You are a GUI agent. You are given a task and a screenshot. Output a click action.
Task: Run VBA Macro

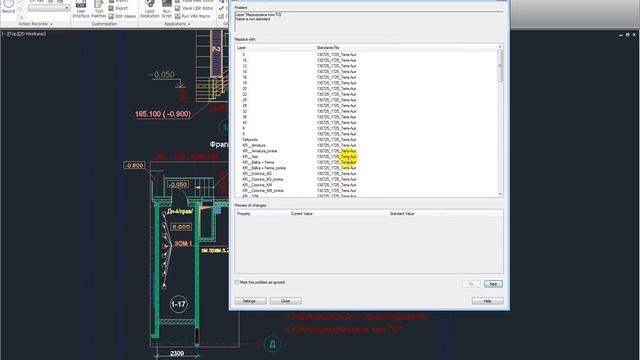click(193, 16)
